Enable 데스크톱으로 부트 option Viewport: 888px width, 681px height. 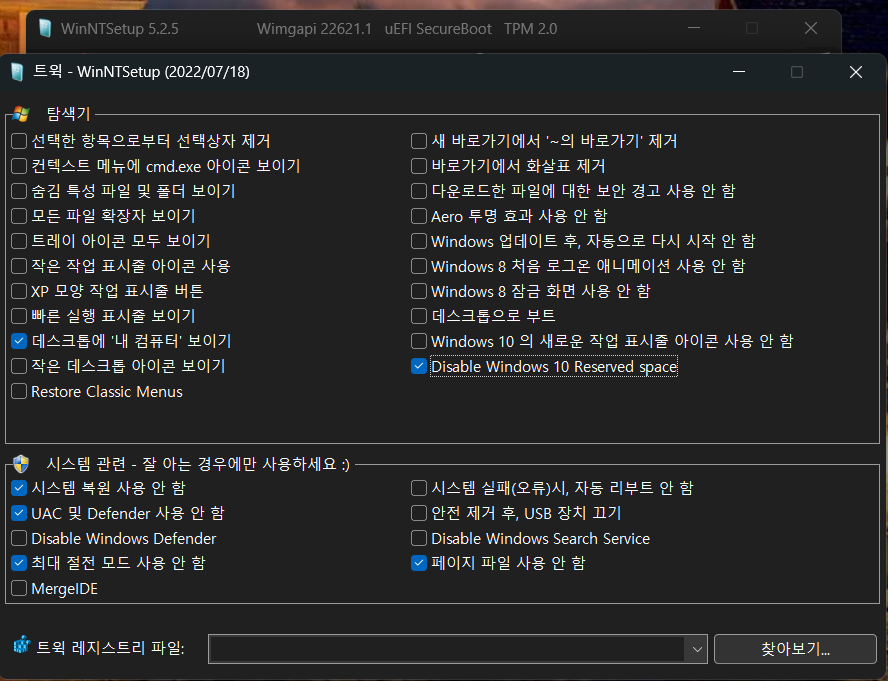point(419,316)
